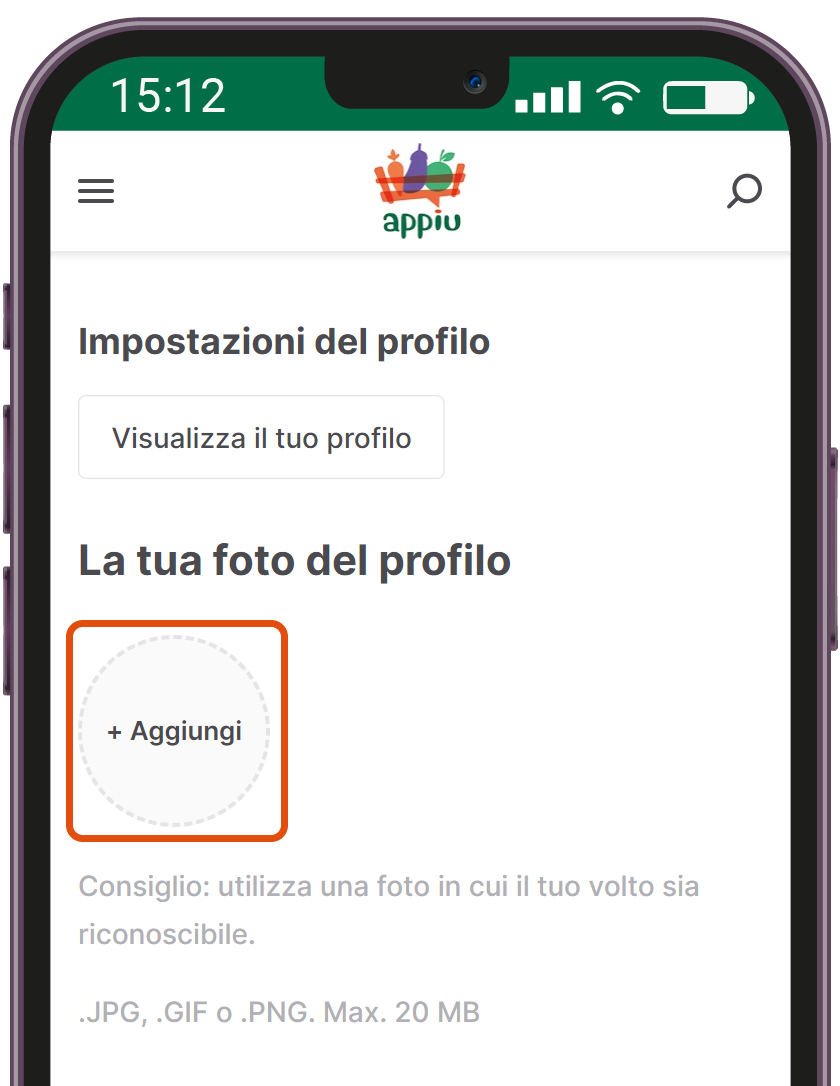Viewport: 840px width, 1086px height.
Task: Tap the front camera lens in notch
Action: (475, 82)
